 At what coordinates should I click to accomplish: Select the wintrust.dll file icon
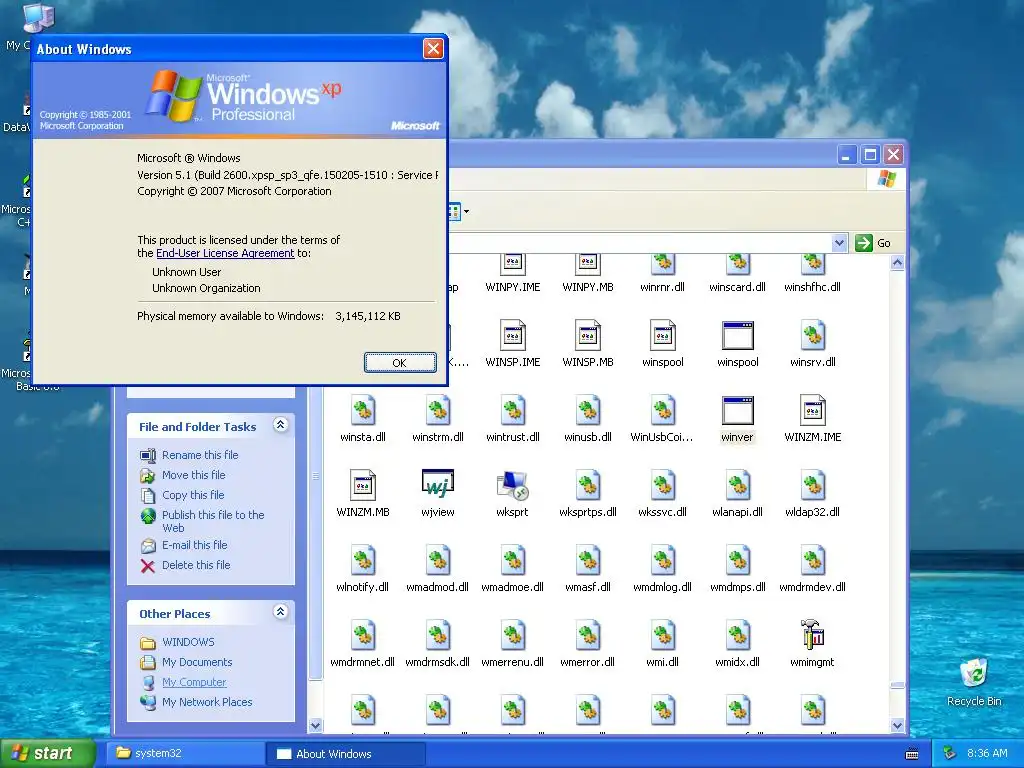click(513, 411)
